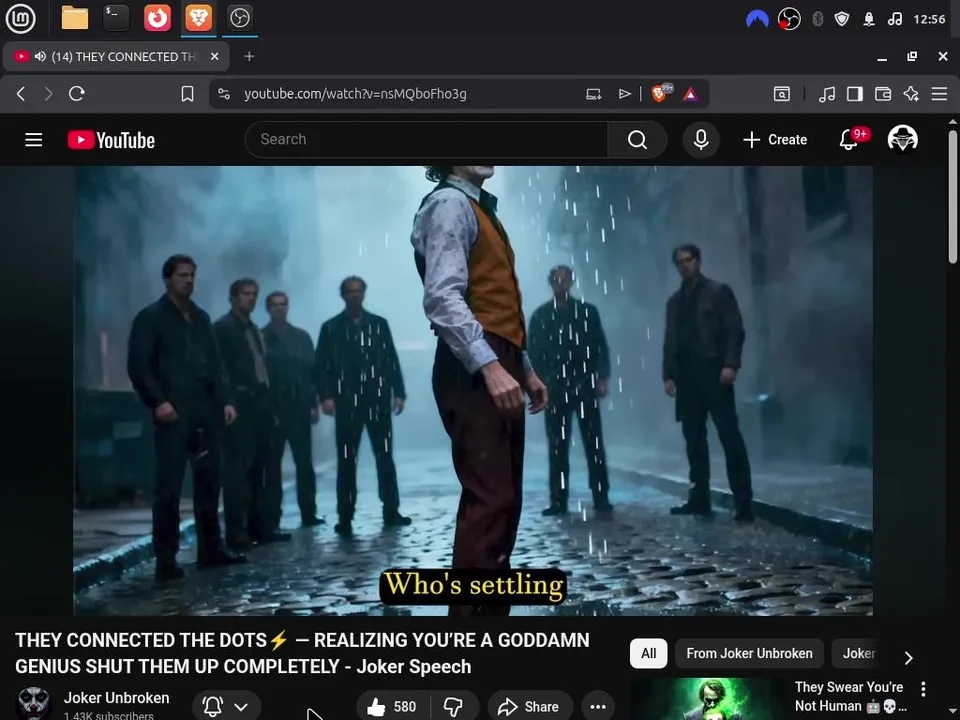Open the Brave playlist music icon
This screenshot has height=720, width=960.
coord(827,94)
